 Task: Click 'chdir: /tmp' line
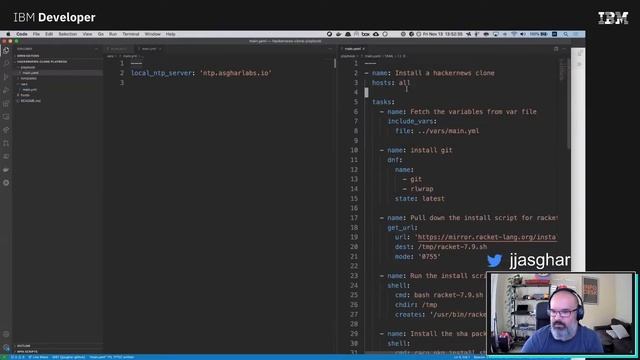click(416, 305)
